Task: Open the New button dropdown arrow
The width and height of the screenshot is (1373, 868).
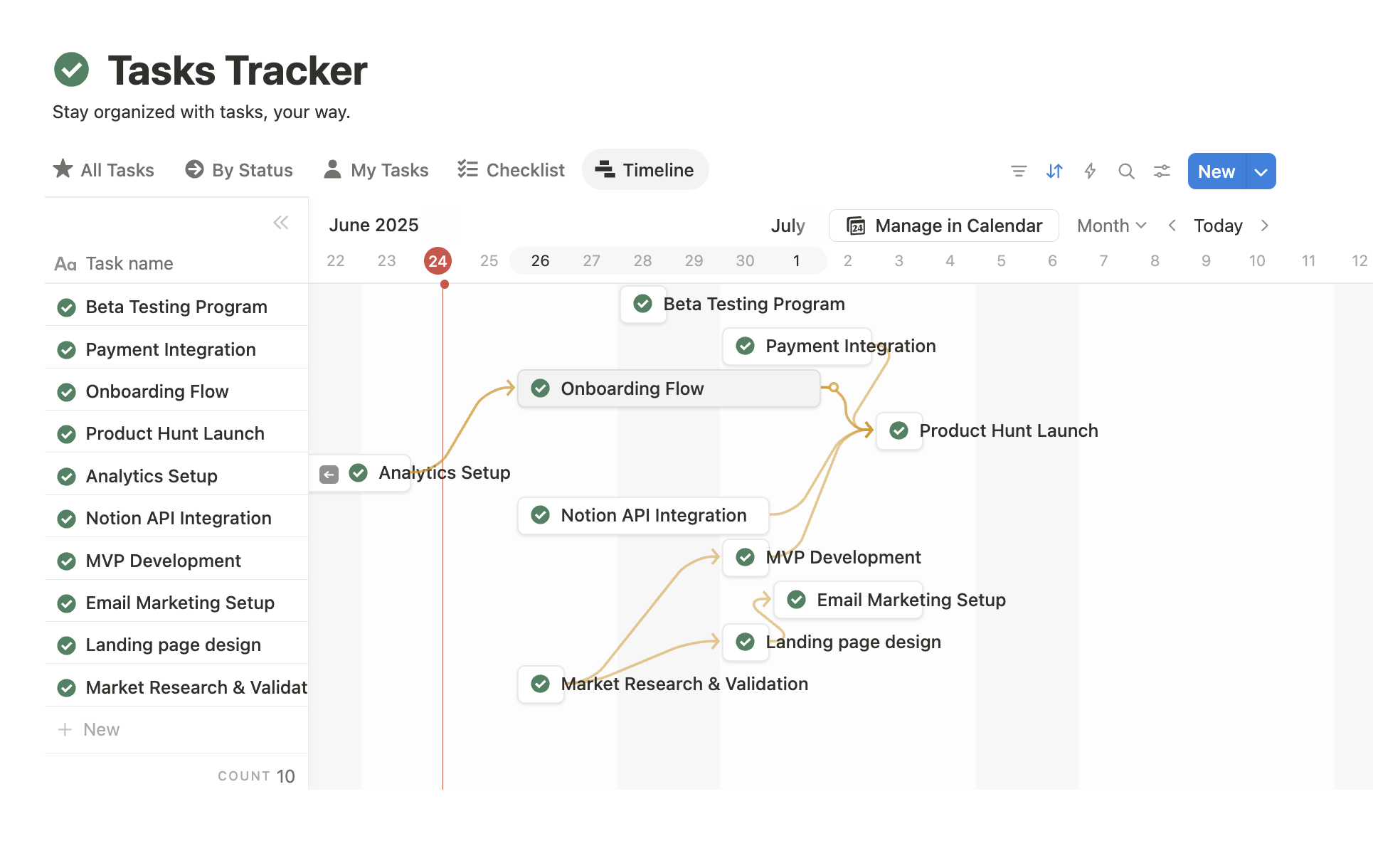Action: coord(1261,171)
